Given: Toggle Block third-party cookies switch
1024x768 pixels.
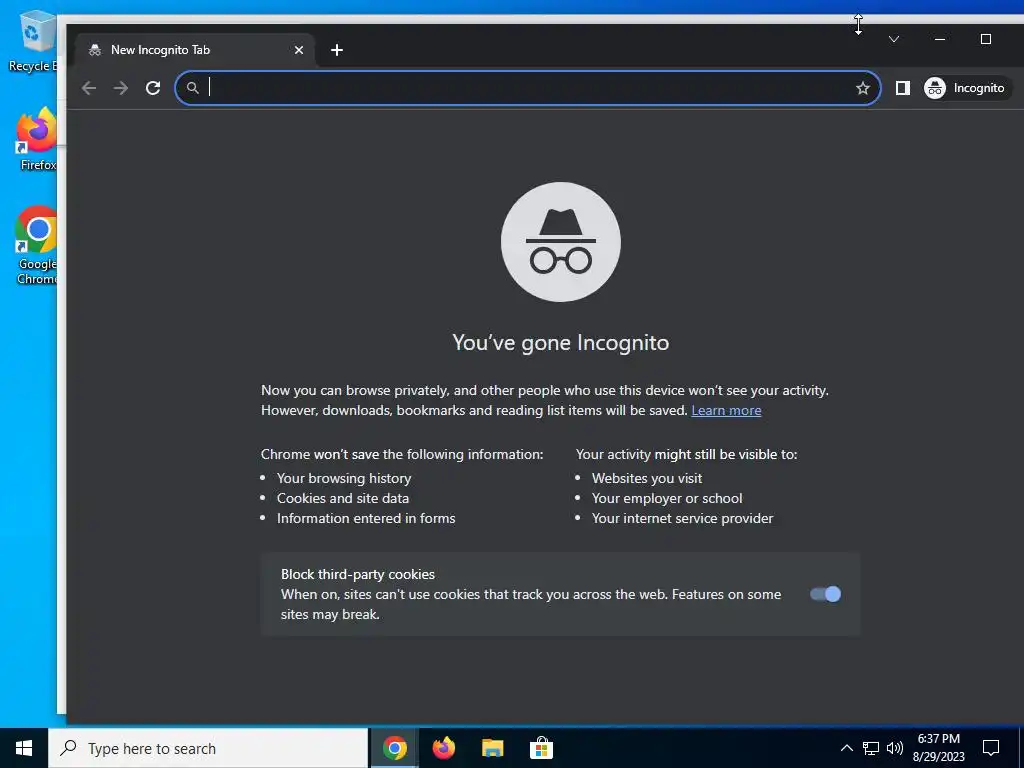Looking at the screenshot, I should point(825,594).
